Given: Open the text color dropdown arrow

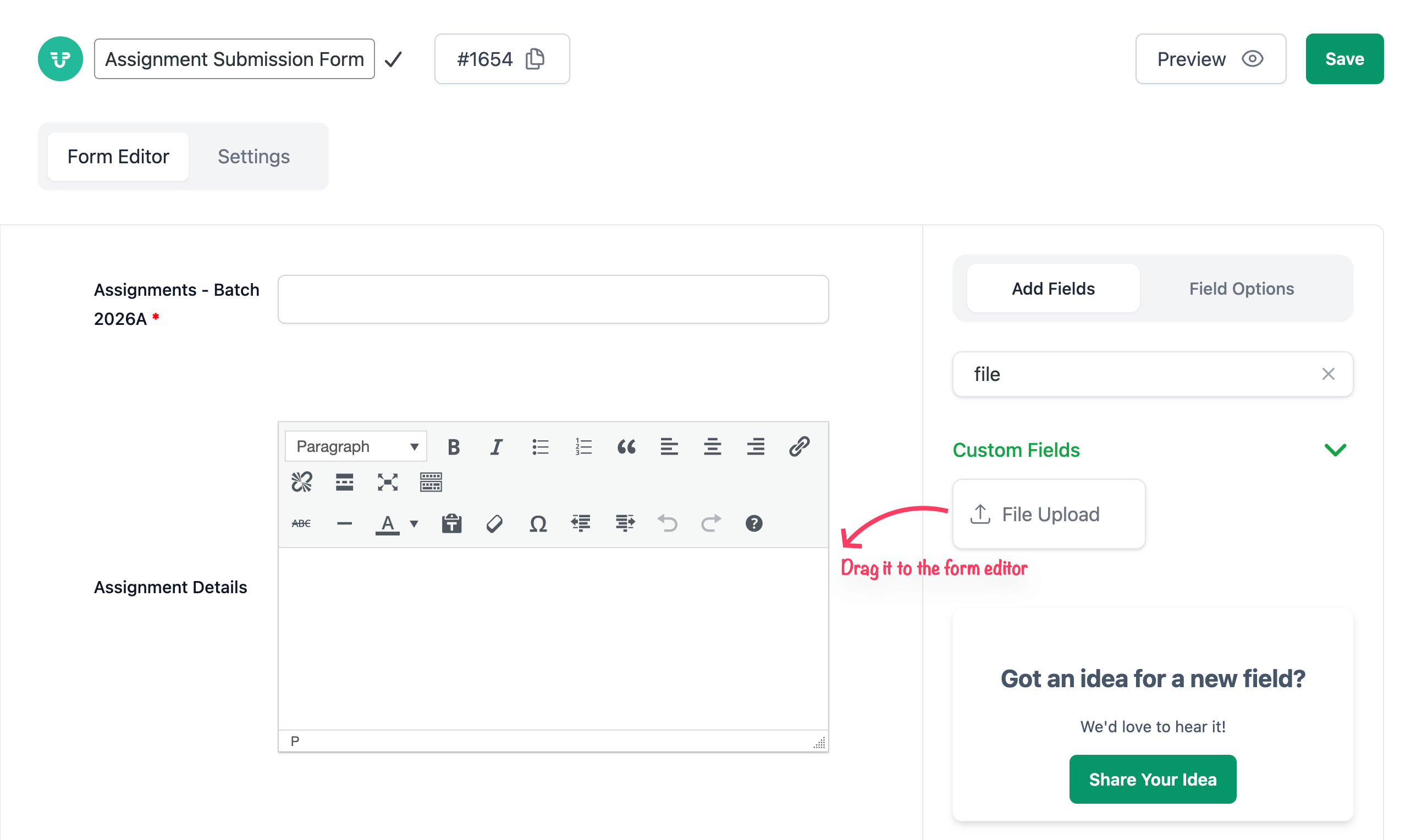Looking at the screenshot, I should pyautogui.click(x=414, y=524).
